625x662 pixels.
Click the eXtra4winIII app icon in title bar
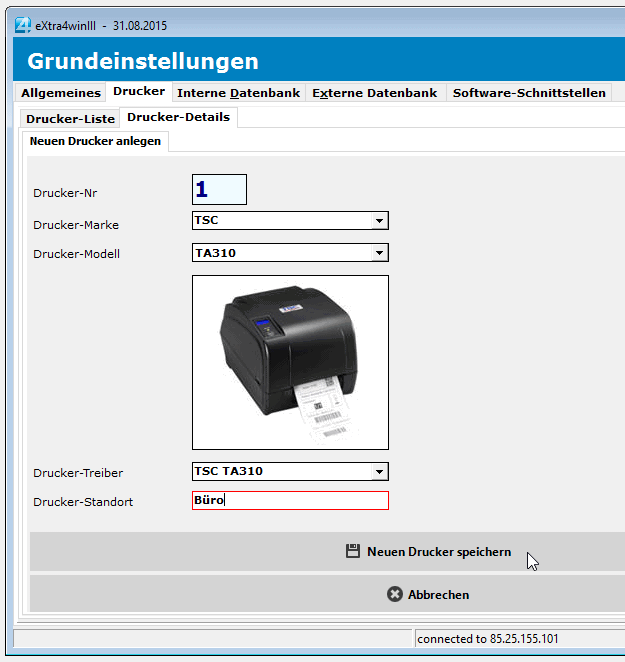point(24,22)
